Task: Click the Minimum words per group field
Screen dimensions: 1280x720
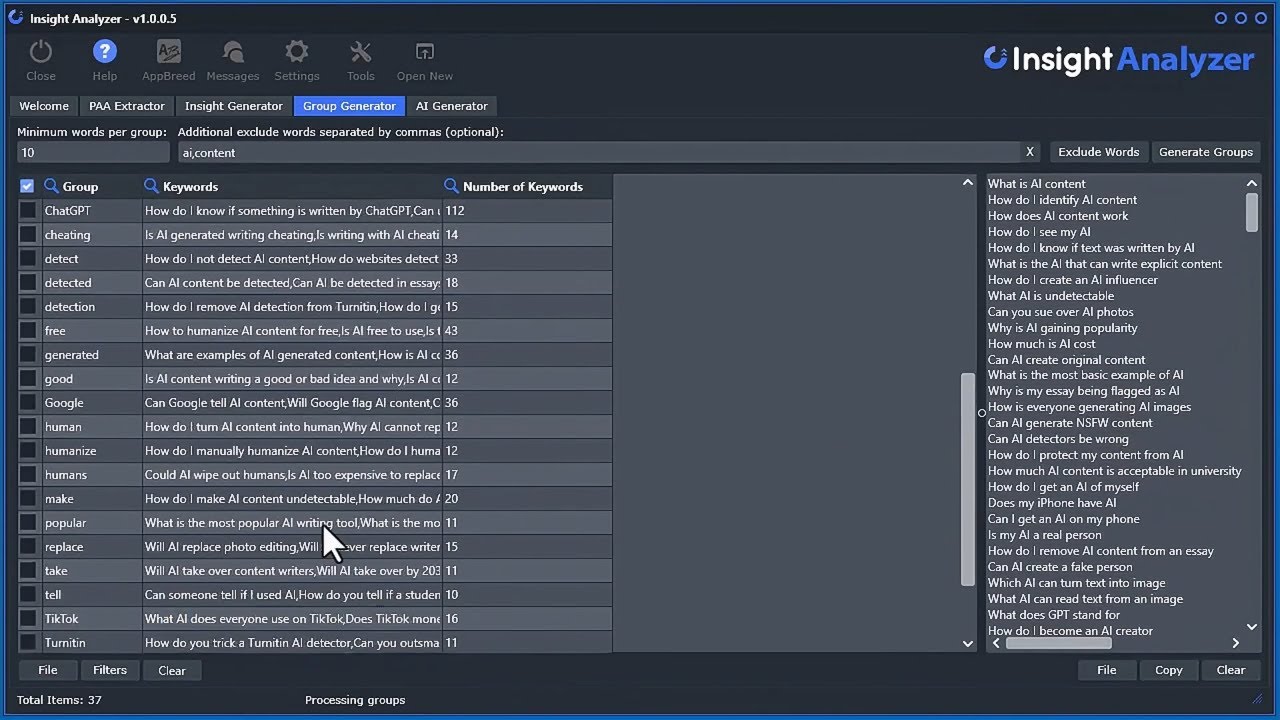Action: pyautogui.click(x=93, y=152)
